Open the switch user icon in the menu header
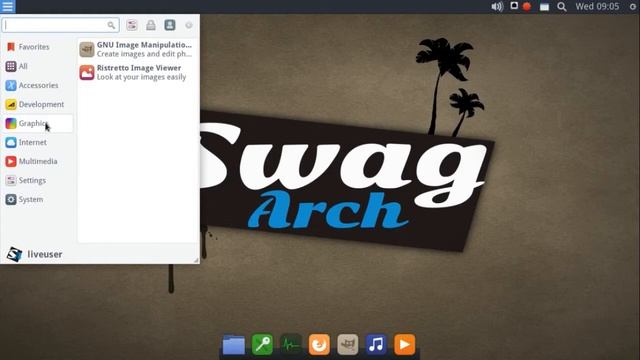 (170, 25)
